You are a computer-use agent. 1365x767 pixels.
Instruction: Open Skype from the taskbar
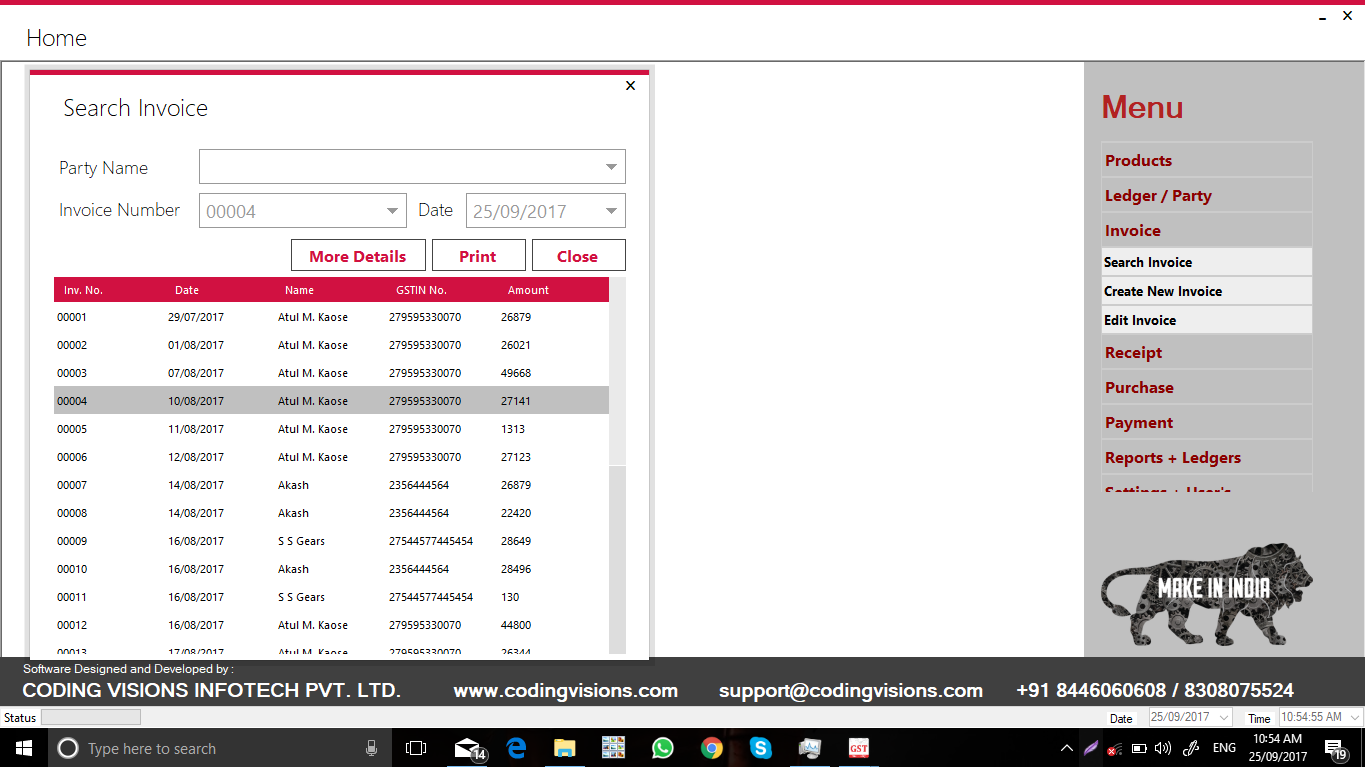pyautogui.click(x=760, y=748)
